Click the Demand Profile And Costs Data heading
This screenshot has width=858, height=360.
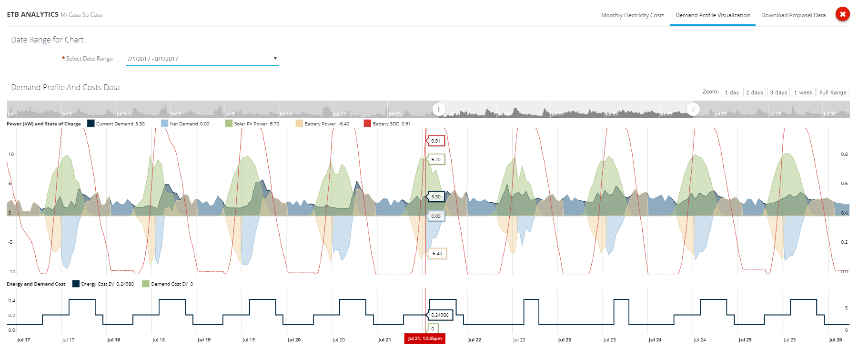click(66, 87)
